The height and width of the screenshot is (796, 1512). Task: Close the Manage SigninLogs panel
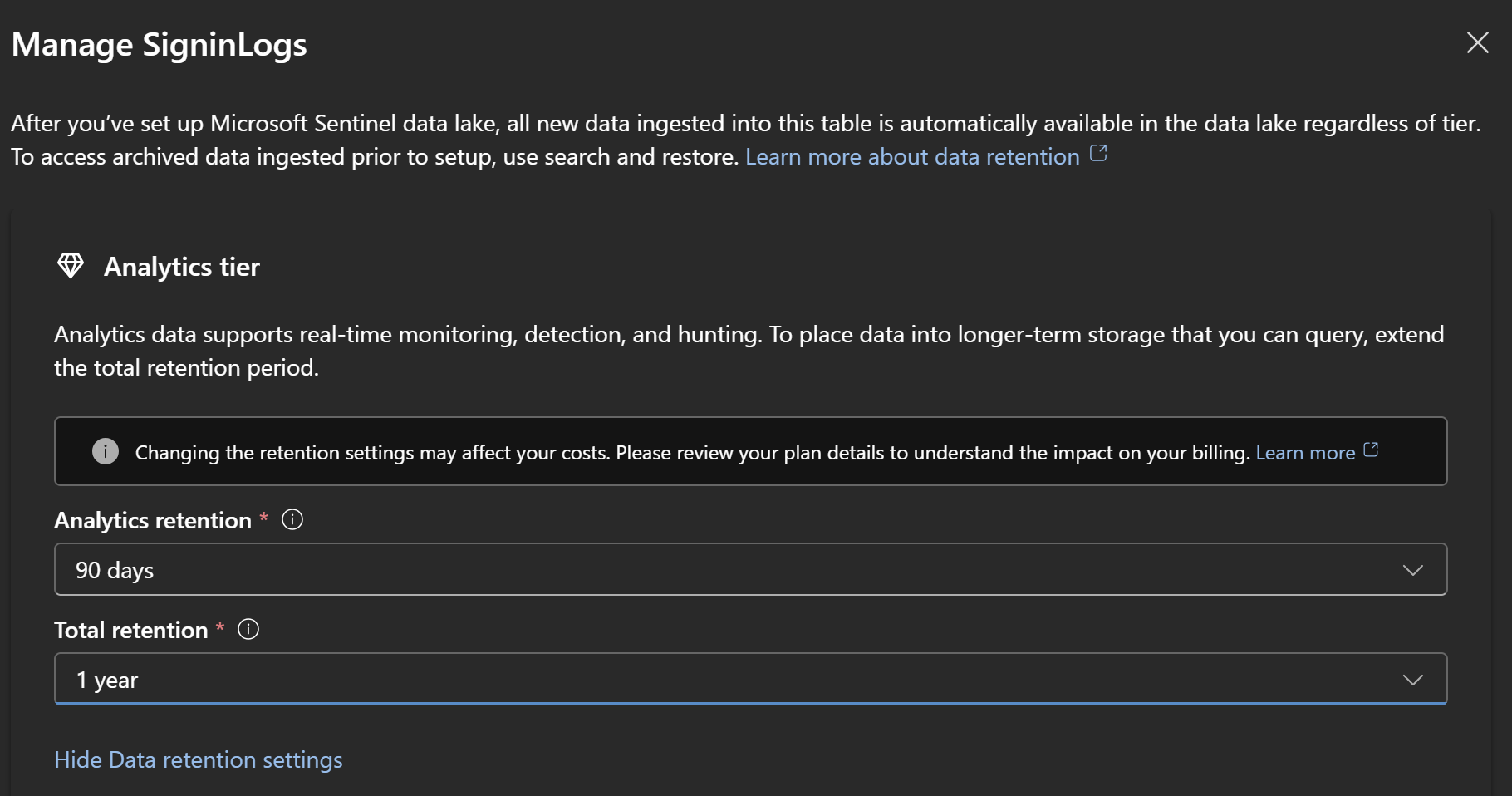1477,42
